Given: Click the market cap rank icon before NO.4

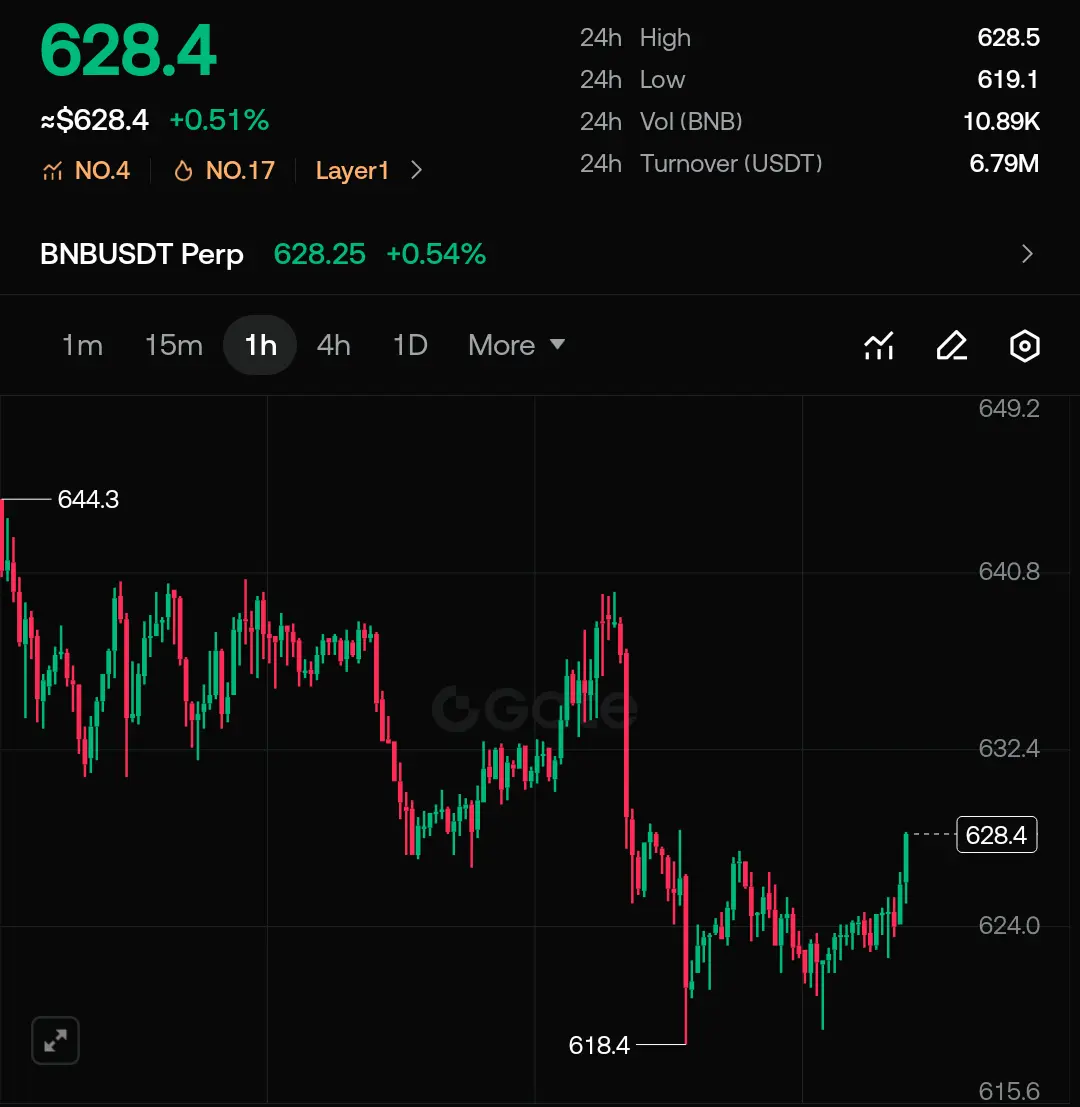Looking at the screenshot, I should tap(52, 171).
